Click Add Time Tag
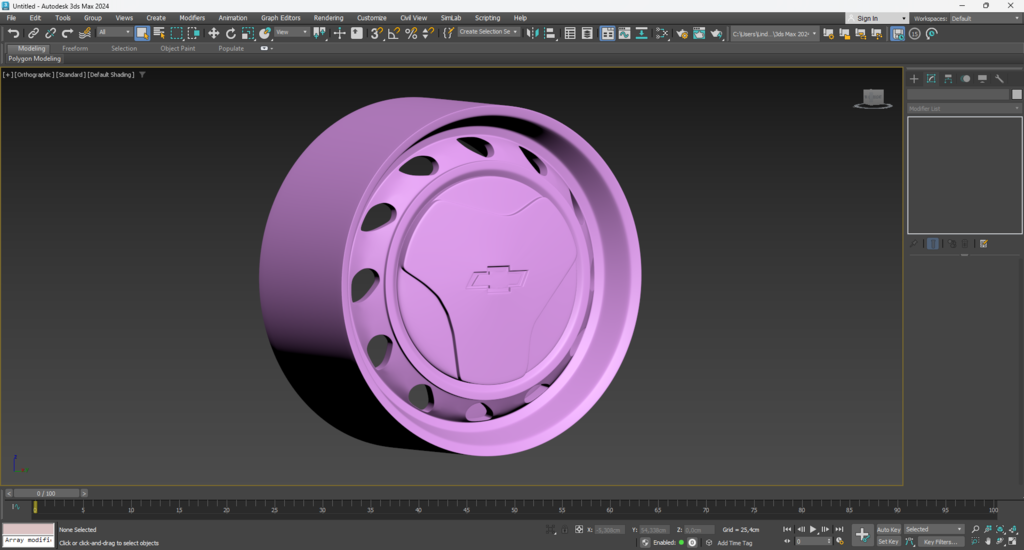 [x=735, y=543]
